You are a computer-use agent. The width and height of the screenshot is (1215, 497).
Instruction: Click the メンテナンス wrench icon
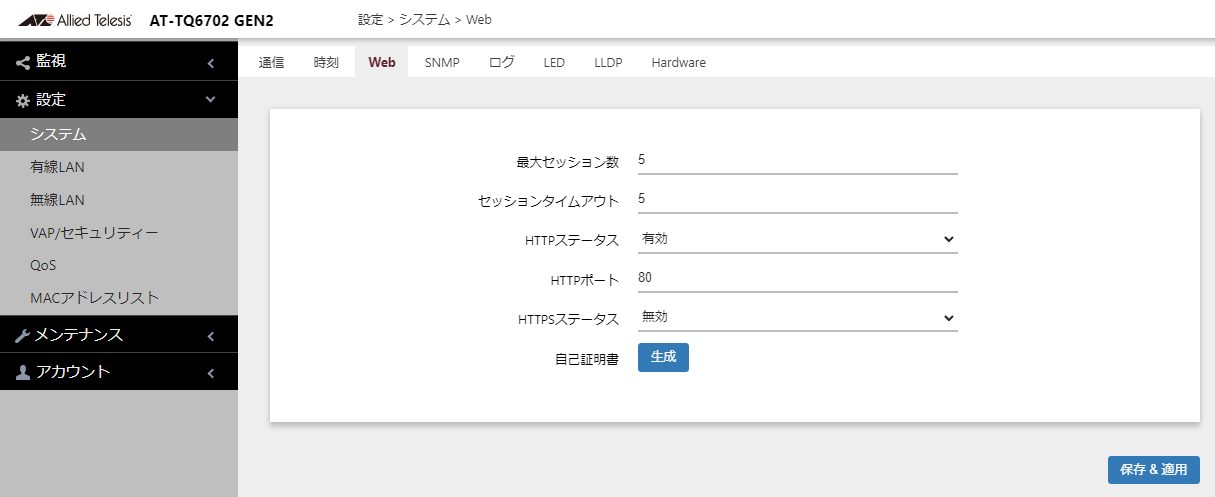pyautogui.click(x=23, y=336)
